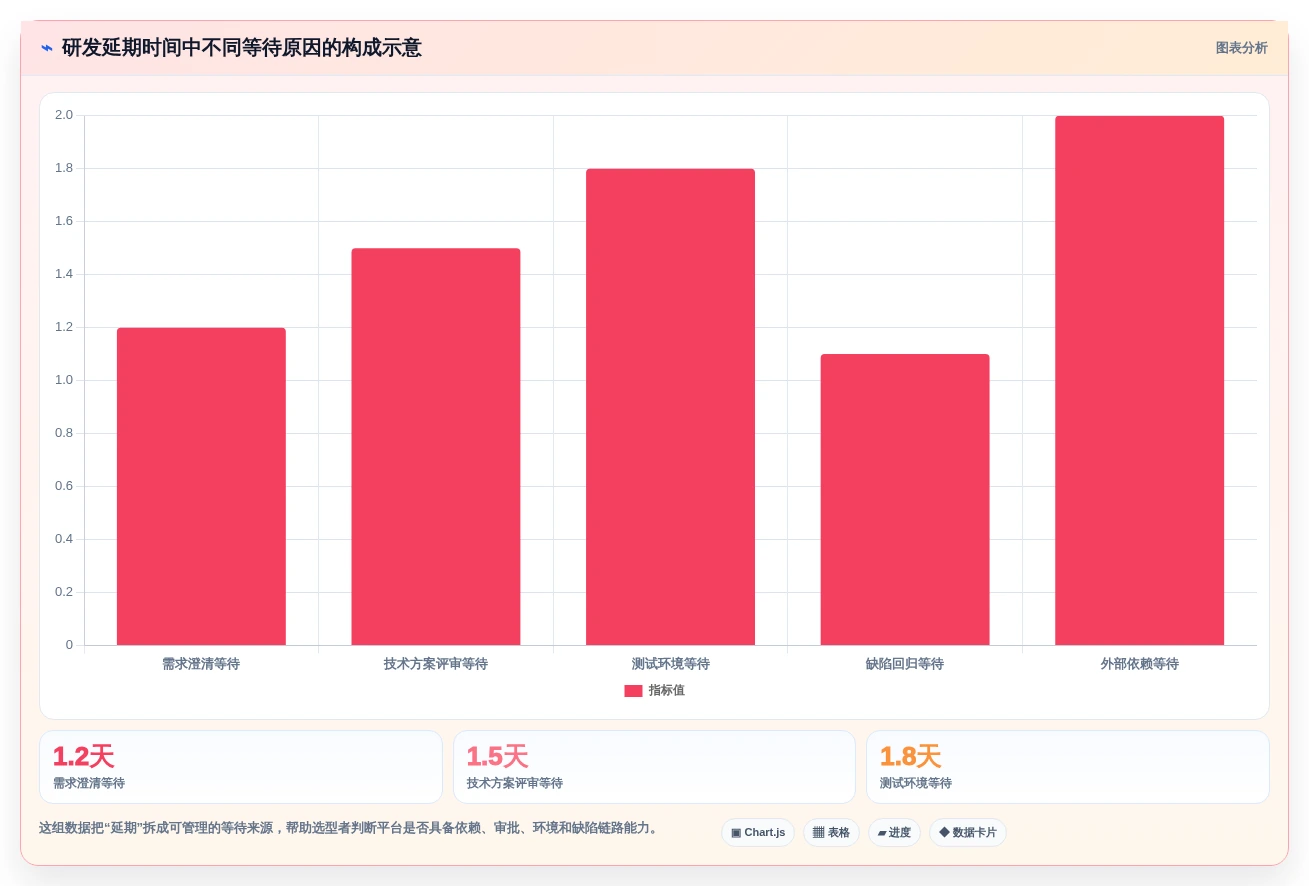Click the description text starting with 这组数据把
This screenshot has height=886, width=1309.
(350, 828)
